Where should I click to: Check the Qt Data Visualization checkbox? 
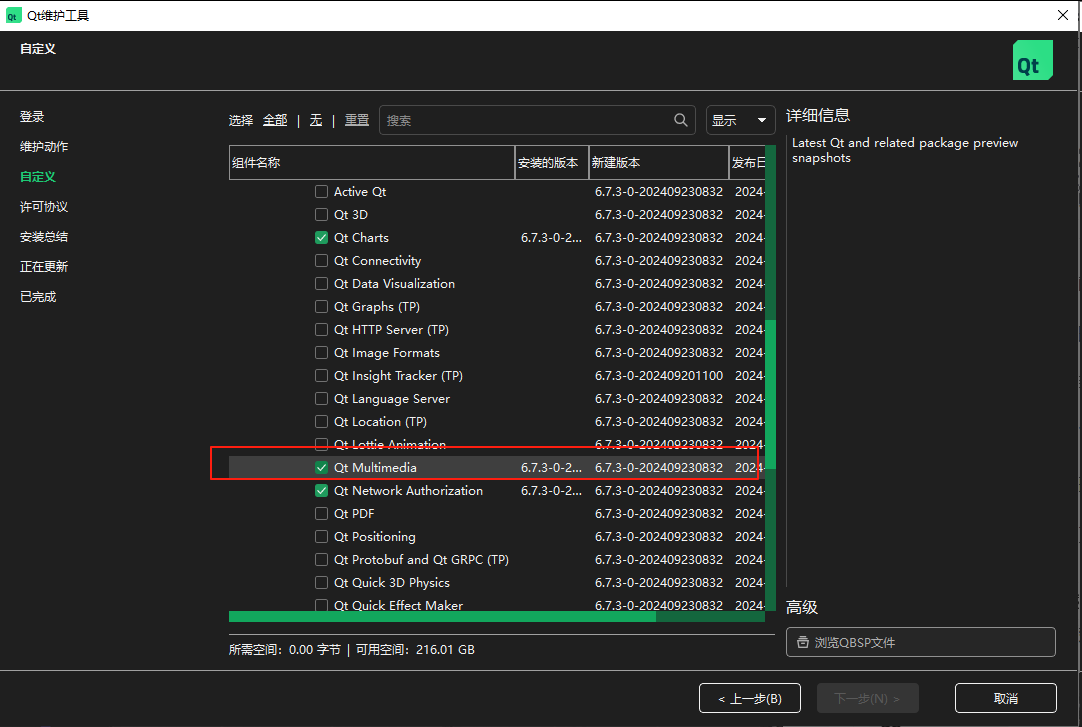click(x=321, y=283)
